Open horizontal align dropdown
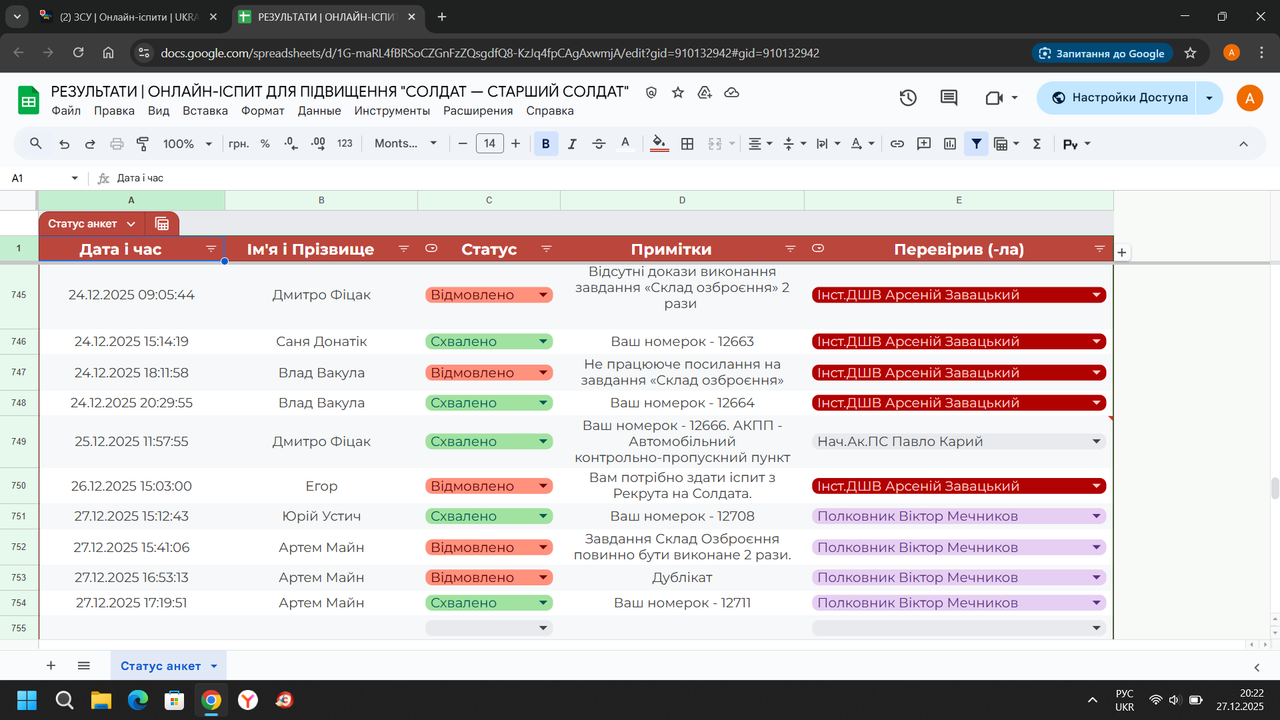This screenshot has height=720, width=1280. (x=761, y=144)
